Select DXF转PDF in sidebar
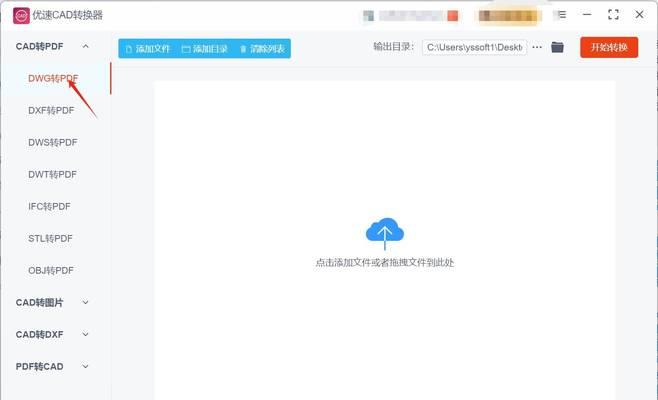Screen dimensions: 658x400 point(51,110)
